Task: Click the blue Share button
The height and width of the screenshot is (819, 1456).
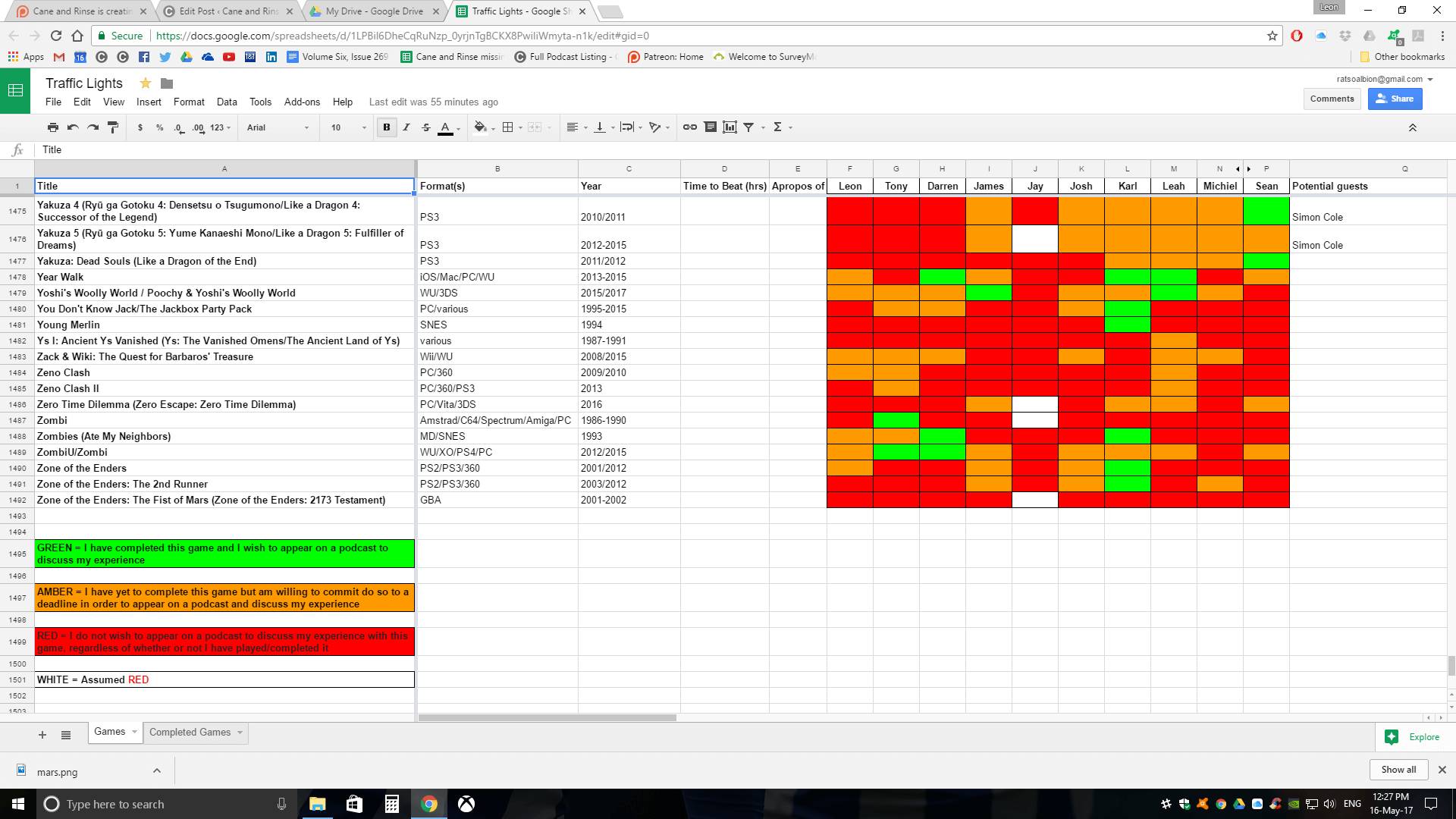Action: [x=1395, y=99]
